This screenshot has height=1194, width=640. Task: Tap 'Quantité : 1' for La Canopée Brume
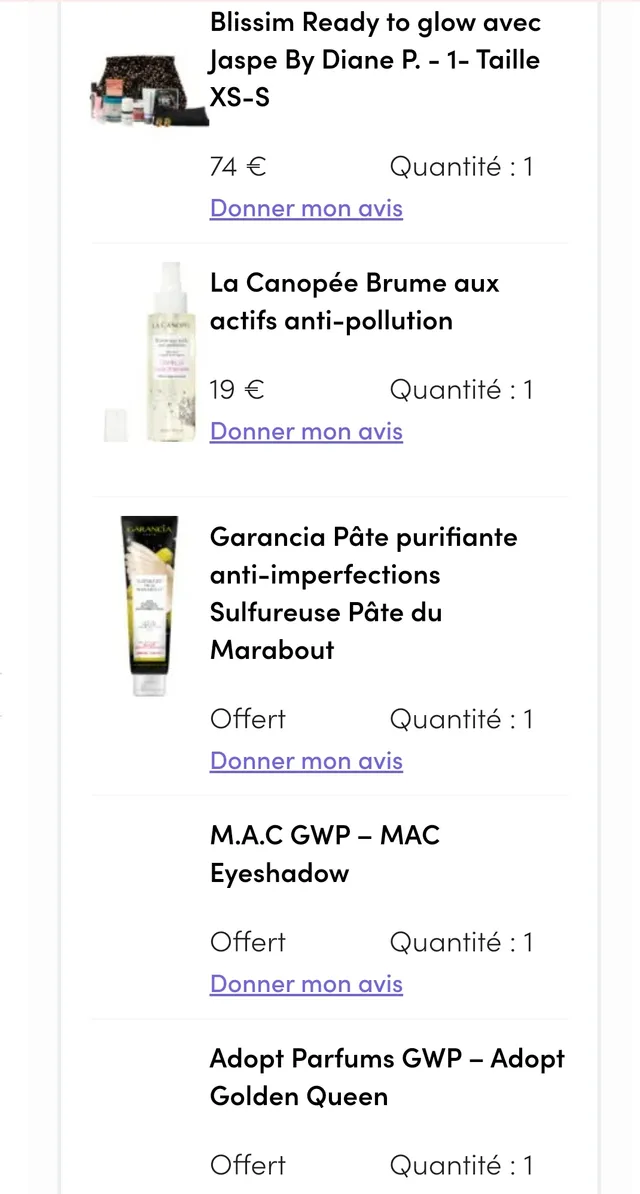click(461, 390)
